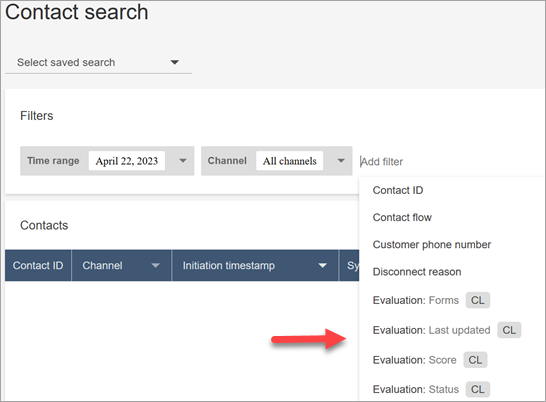546x402 pixels.
Task: Select Disconnect reason filter option
Action: pos(417,272)
